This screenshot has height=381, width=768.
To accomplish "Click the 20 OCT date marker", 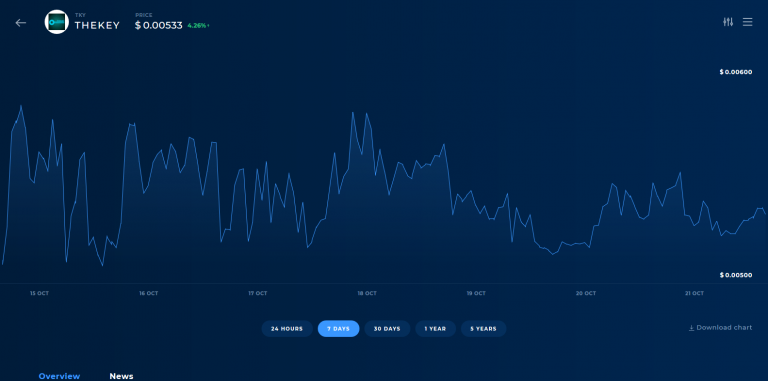I will click(586, 293).
